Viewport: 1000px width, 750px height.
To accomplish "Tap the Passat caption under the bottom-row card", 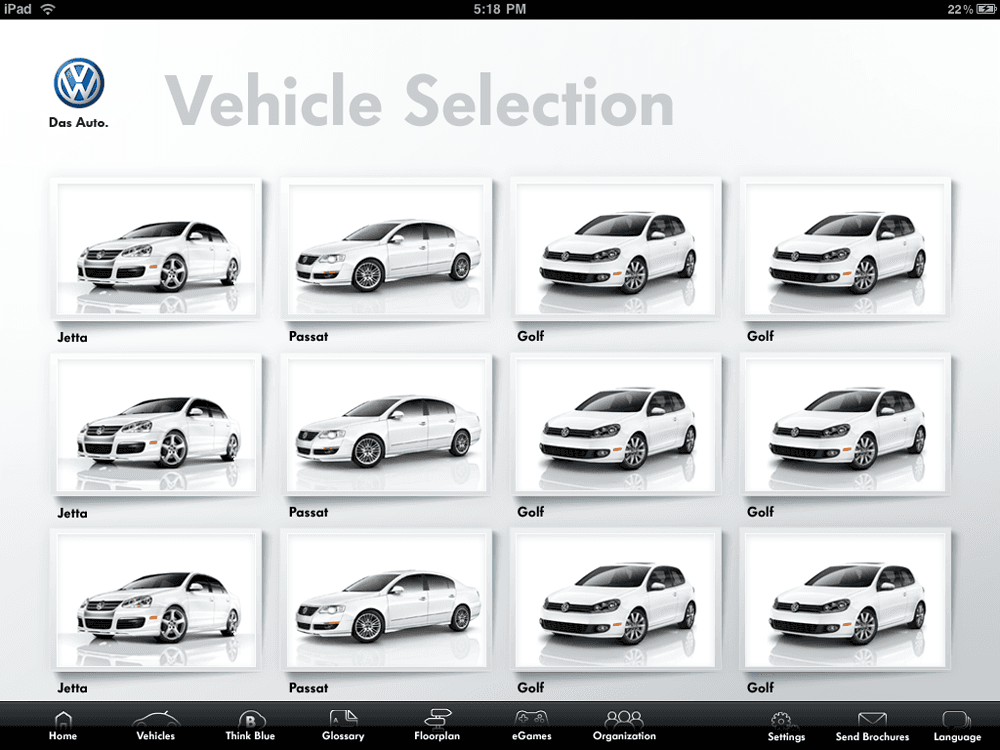I will tap(309, 688).
